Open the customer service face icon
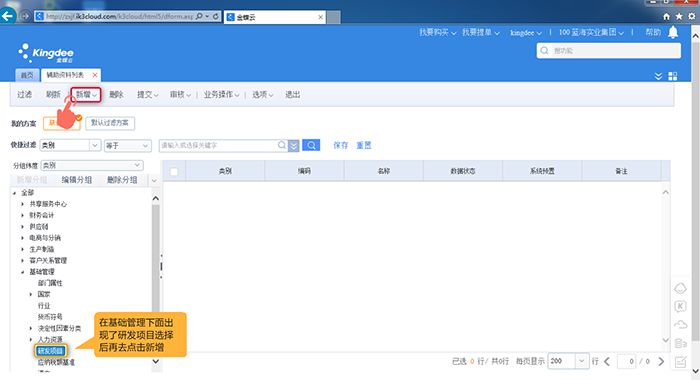 pos(680,288)
